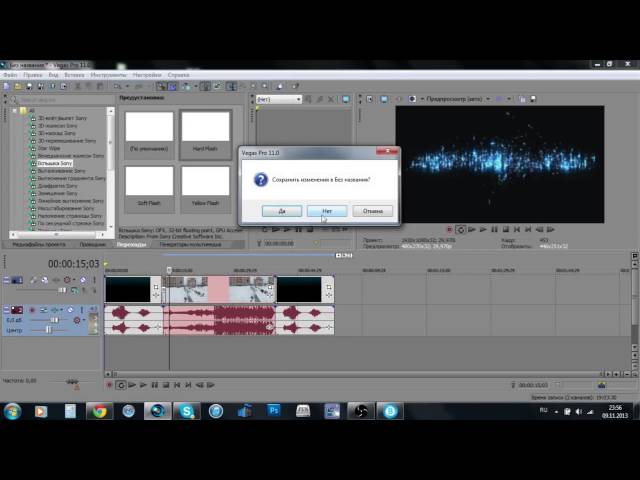Click the timeline transport record button
Screen dimensions: 640x480
109,385
